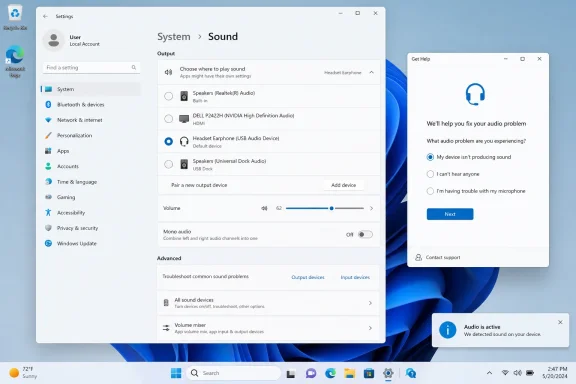The height and width of the screenshot is (384, 576).
Task: Select Headset Earphone (USB Audio Device) radio button
Action: pos(169,141)
